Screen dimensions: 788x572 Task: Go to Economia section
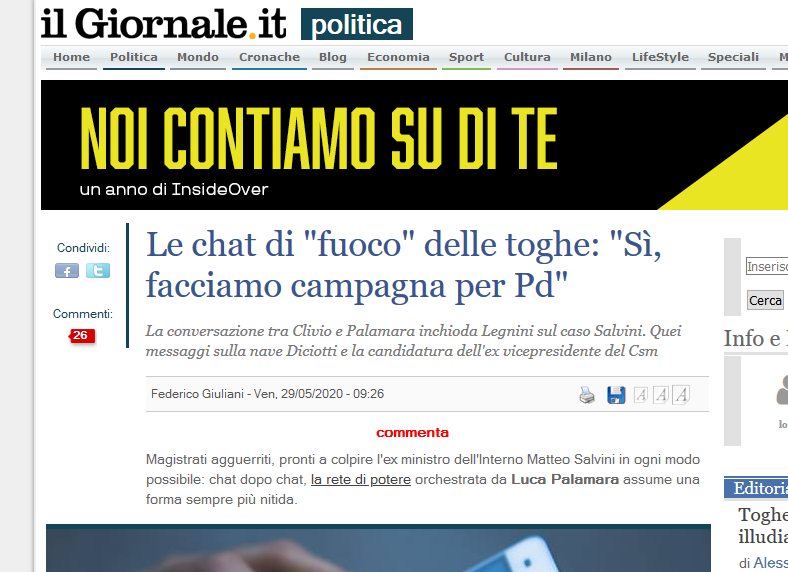(398, 57)
